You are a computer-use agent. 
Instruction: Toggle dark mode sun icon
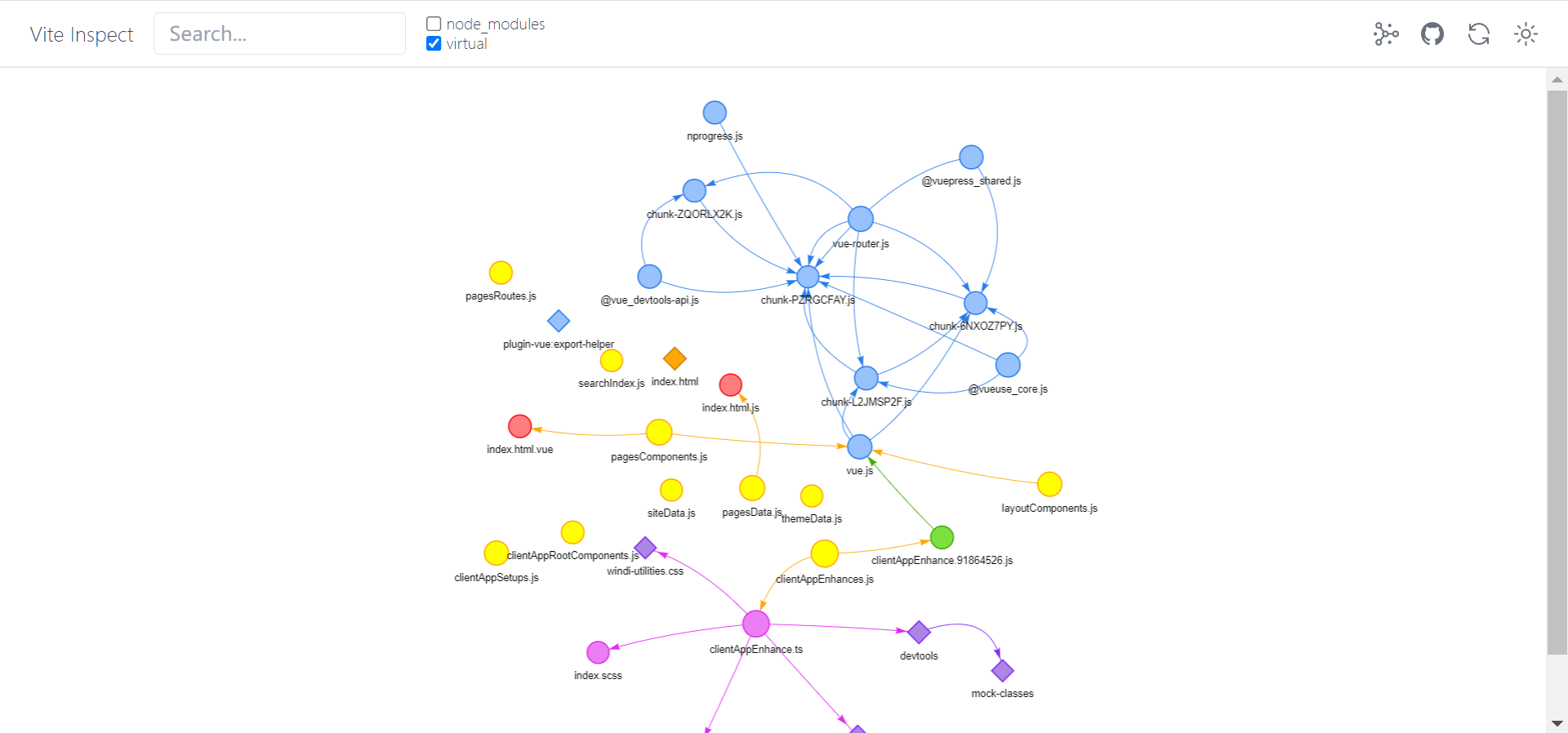pyautogui.click(x=1526, y=34)
